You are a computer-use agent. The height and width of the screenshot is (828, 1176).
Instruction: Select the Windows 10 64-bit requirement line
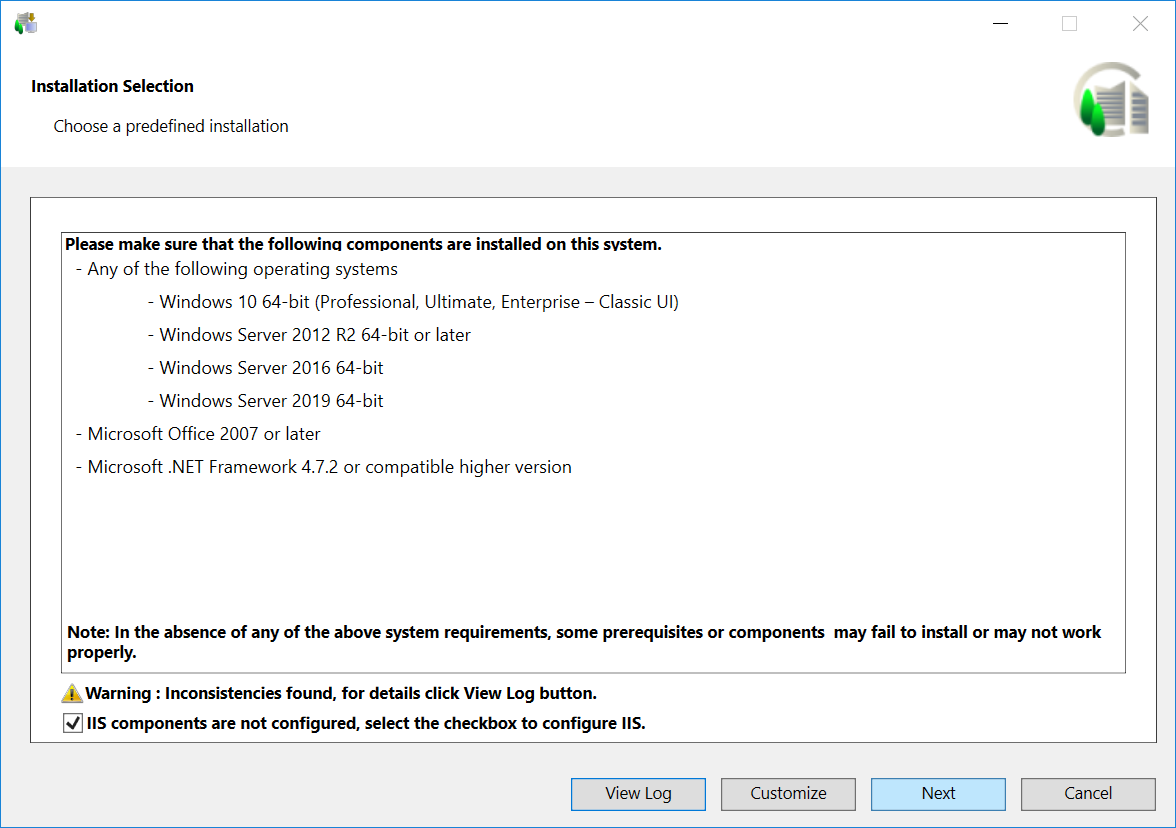(419, 302)
